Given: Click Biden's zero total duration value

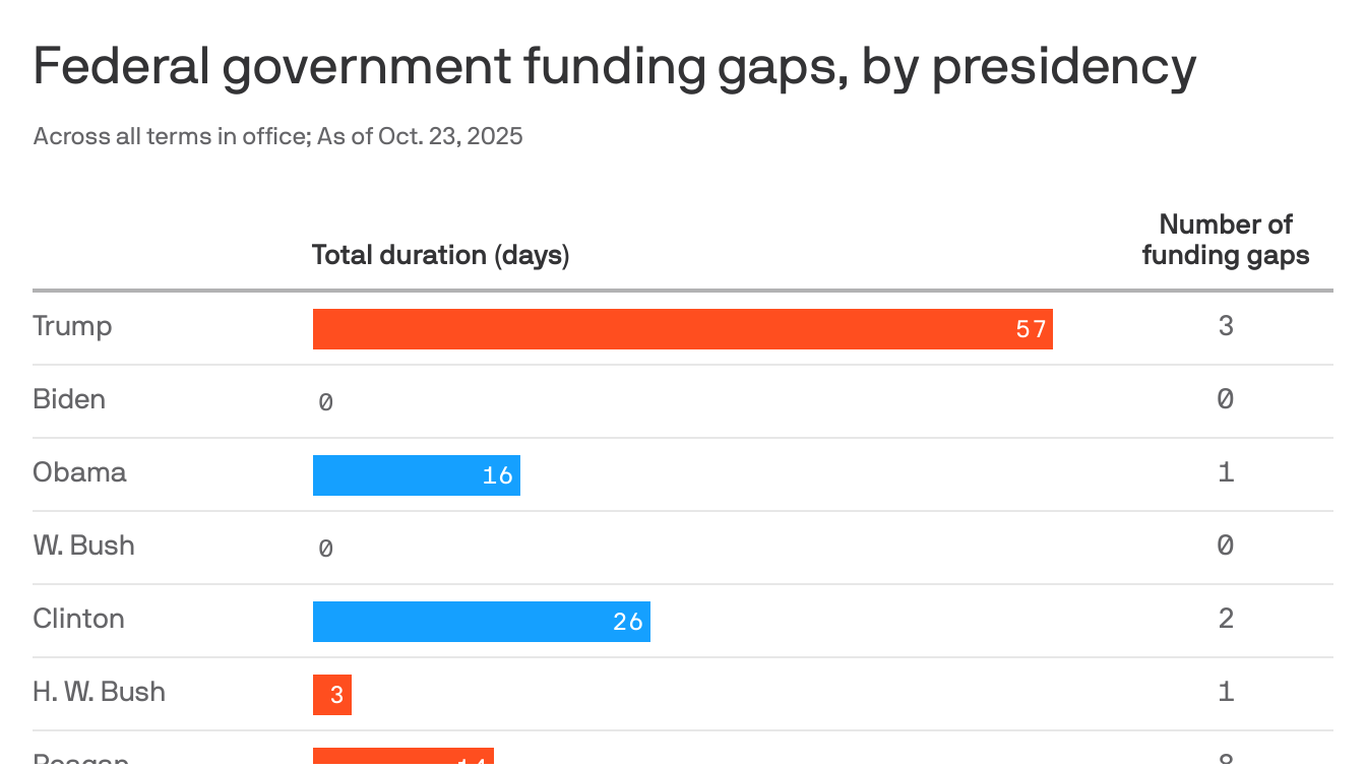Looking at the screenshot, I should click(x=325, y=402).
